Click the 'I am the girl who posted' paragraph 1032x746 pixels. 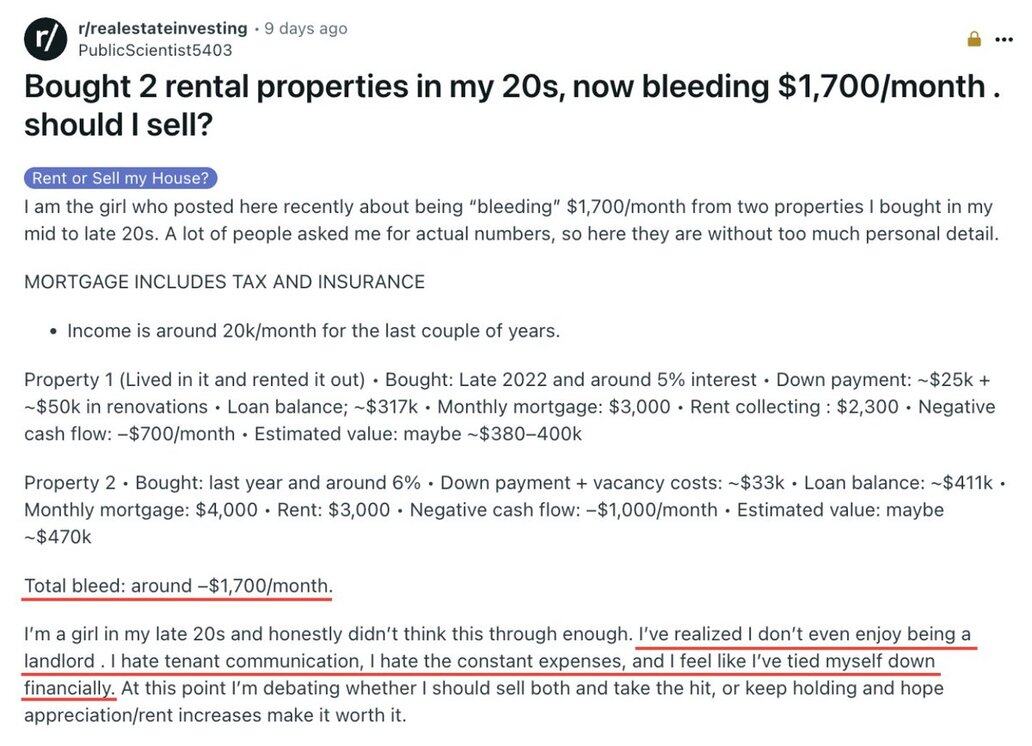click(x=511, y=220)
